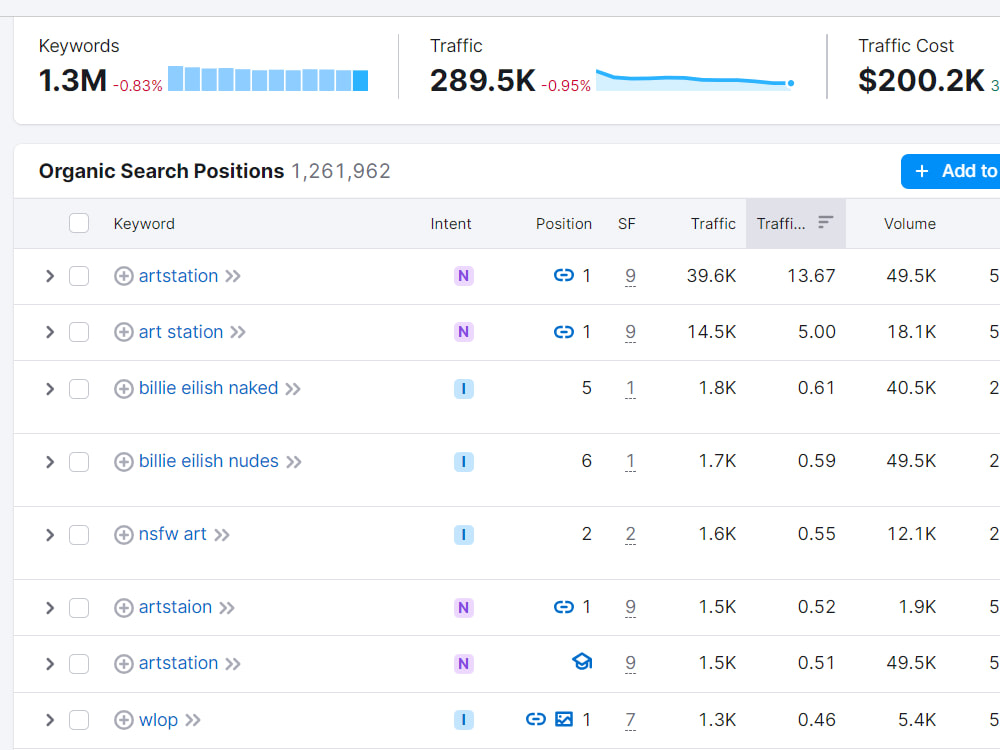The image size is (1000, 750).
Task: Click the sitelinks icon in art station row
Action: coord(563,332)
